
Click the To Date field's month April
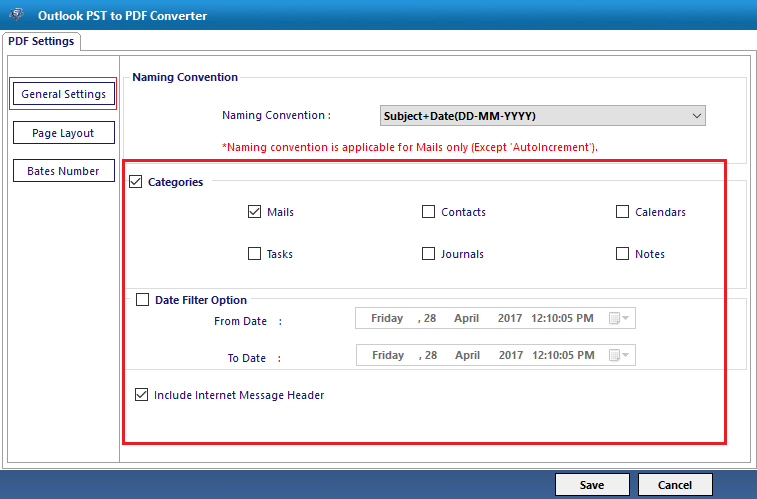point(467,355)
